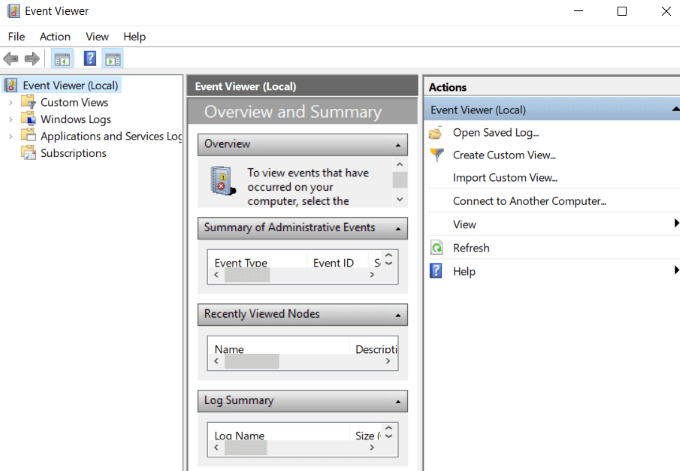Screen dimensions: 680x471
Task: Click the Windows Logs folder icon
Action: click(x=29, y=119)
